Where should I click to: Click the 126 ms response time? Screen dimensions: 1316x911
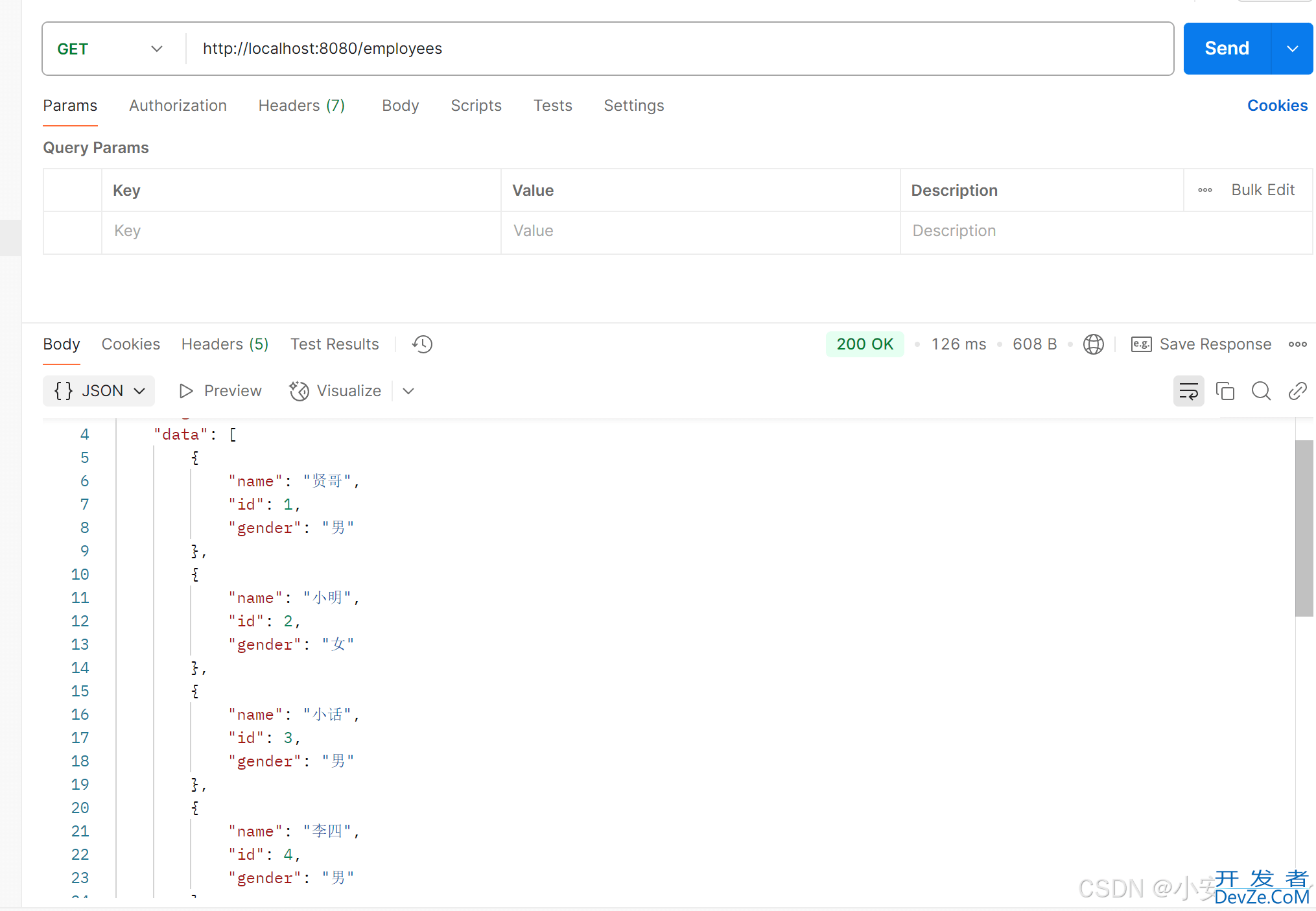(x=958, y=344)
